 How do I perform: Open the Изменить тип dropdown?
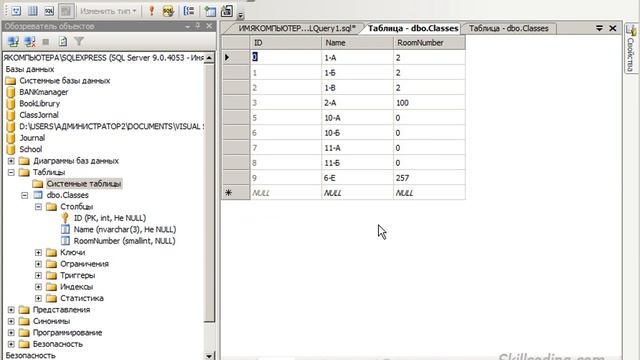click(x=108, y=11)
